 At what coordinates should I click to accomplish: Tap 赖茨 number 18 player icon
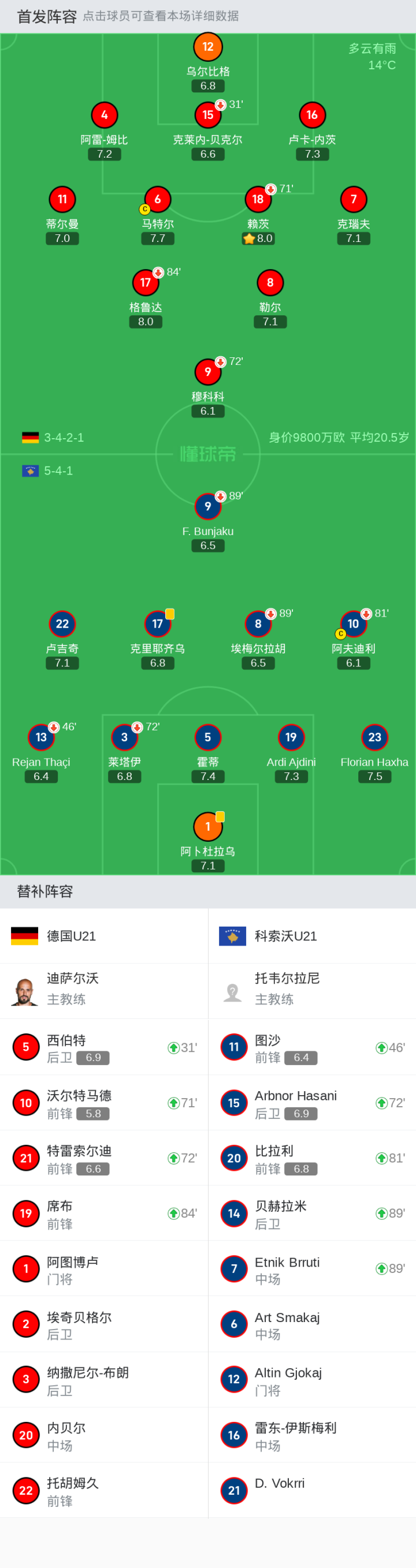pos(258,199)
